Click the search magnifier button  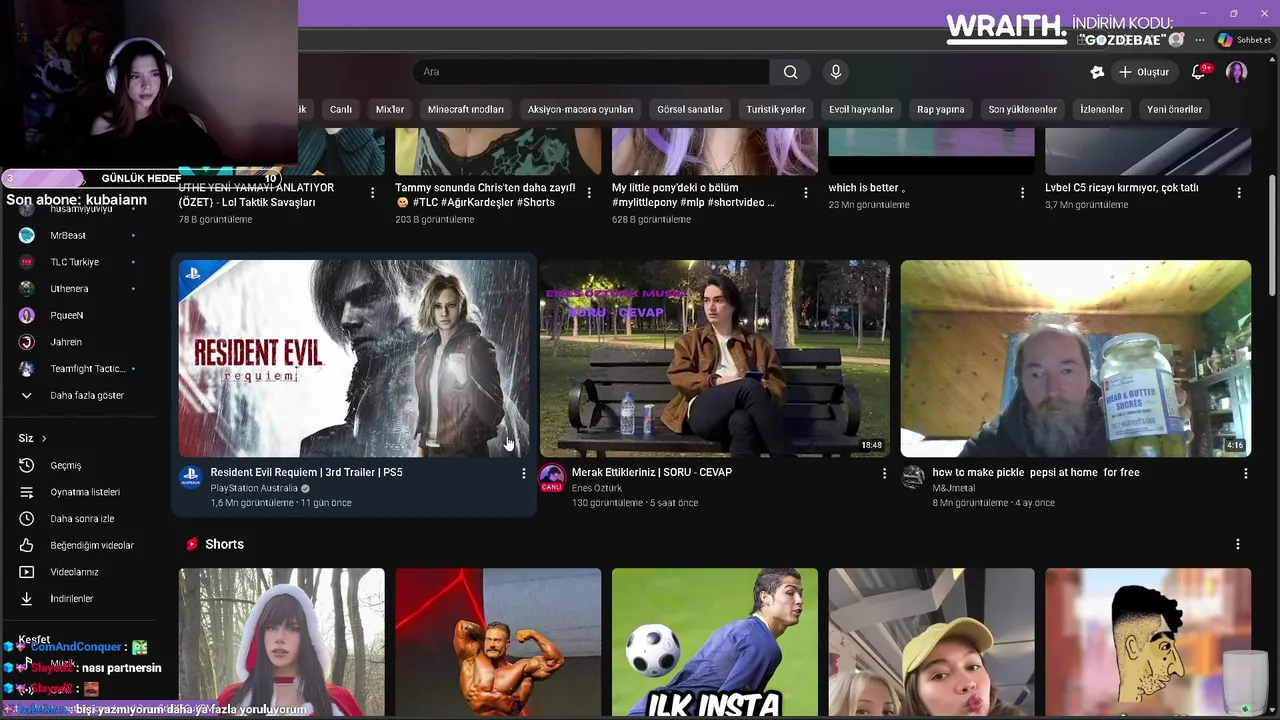[791, 72]
